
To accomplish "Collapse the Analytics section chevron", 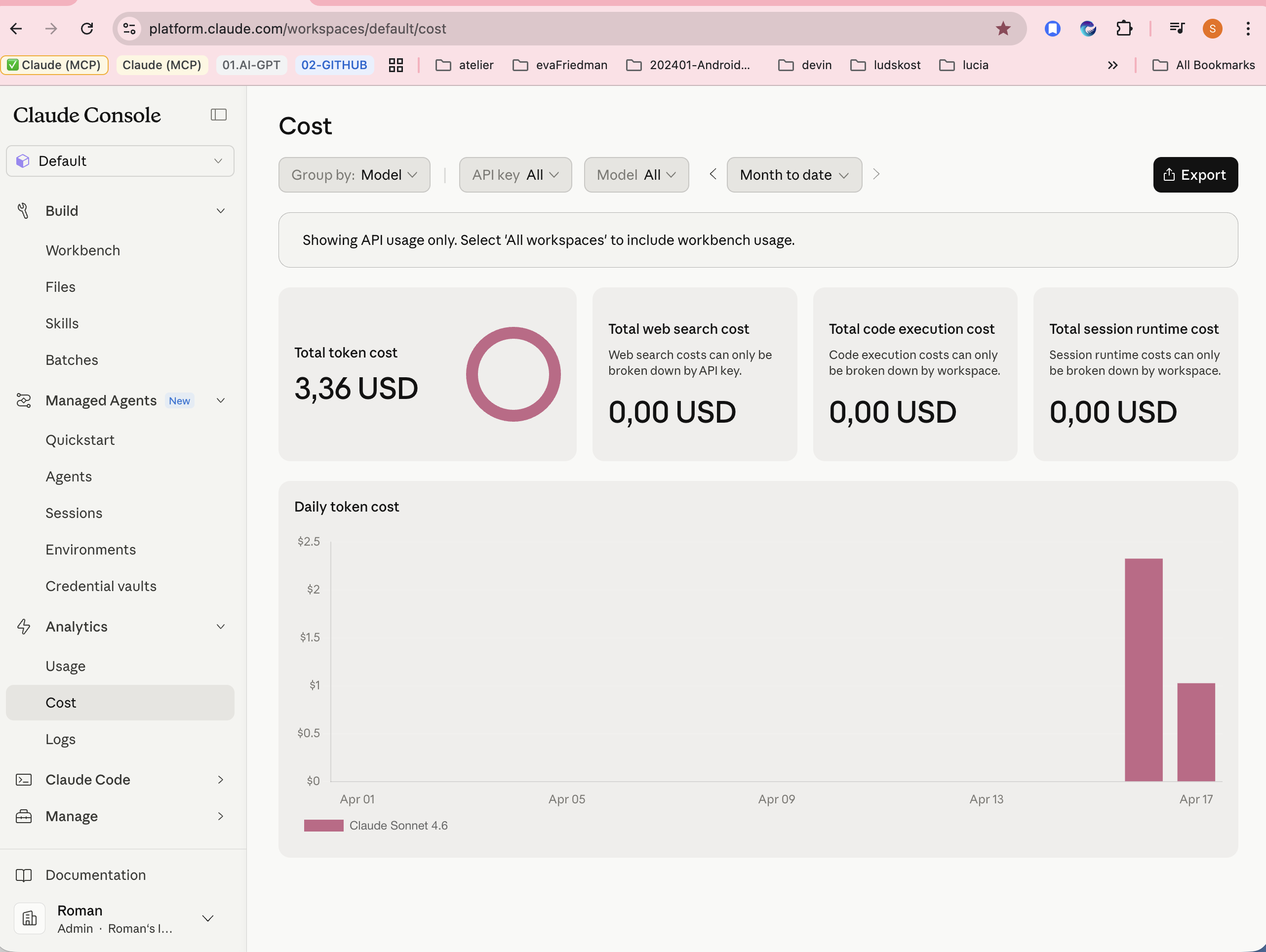I will 220,627.
